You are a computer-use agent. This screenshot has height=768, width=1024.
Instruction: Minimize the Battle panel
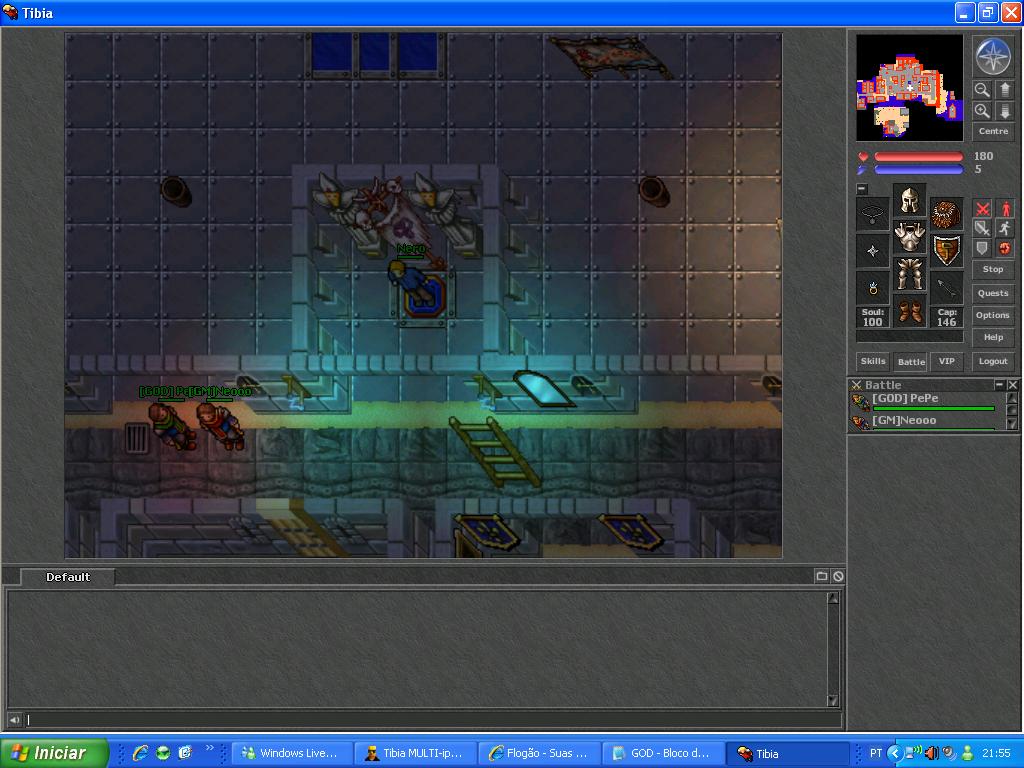999,385
